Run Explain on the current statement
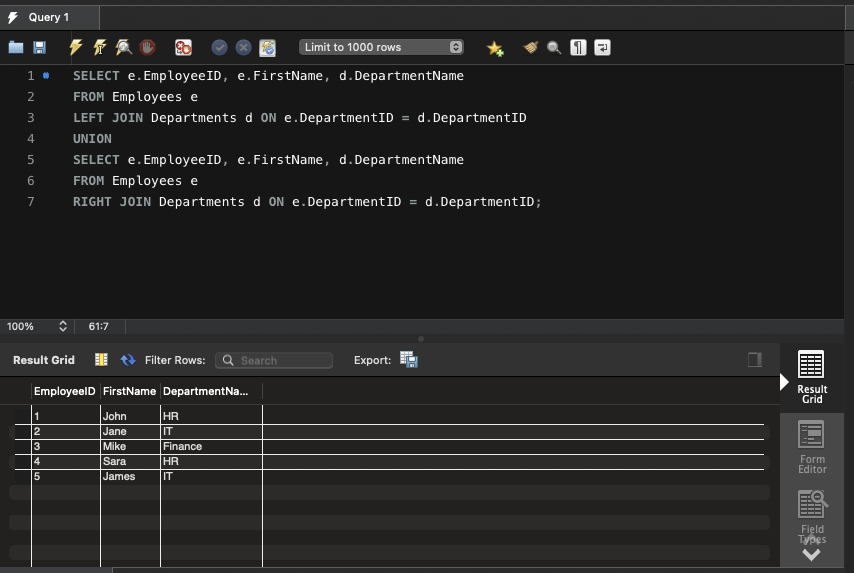This screenshot has width=854, height=573. pyautogui.click(x=124, y=47)
